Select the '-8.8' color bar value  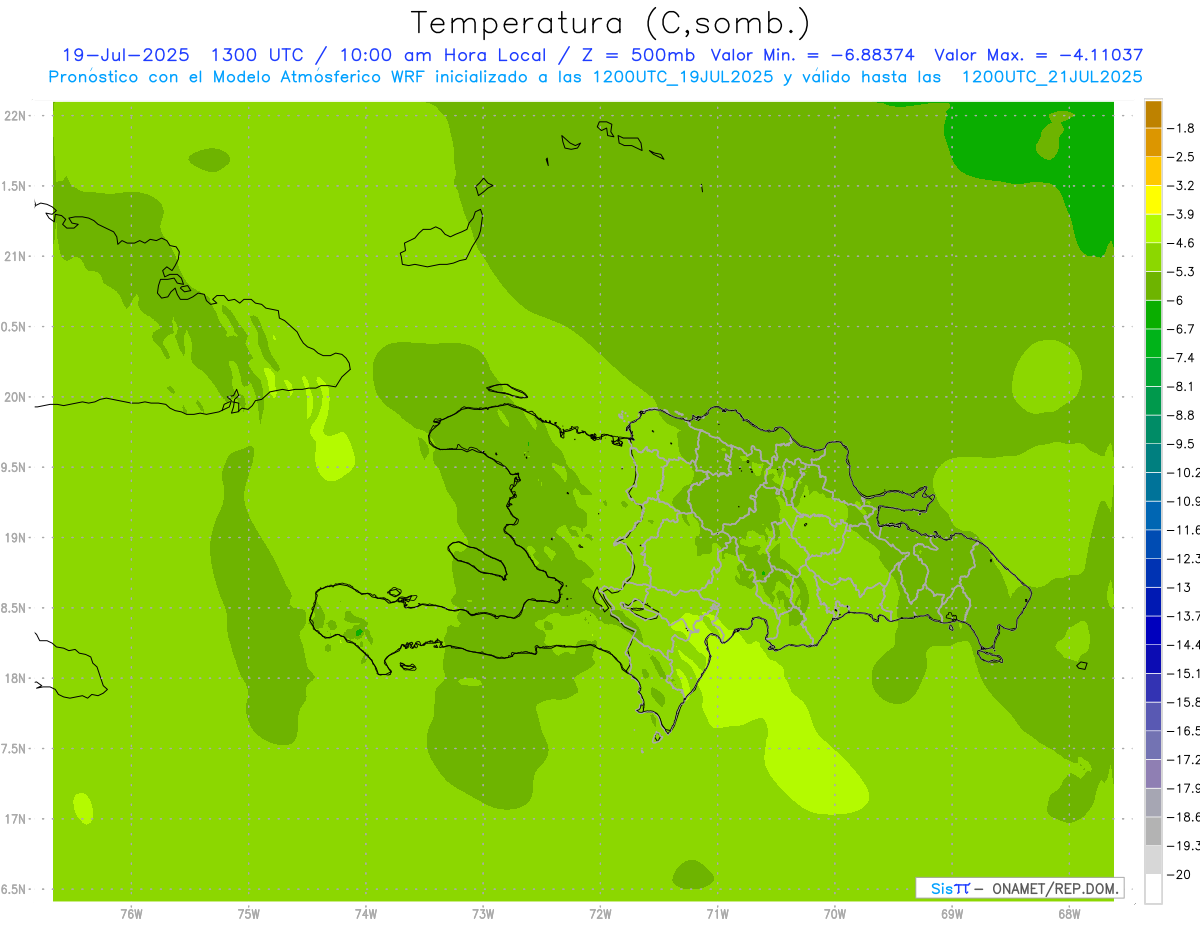[x=1182, y=415]
